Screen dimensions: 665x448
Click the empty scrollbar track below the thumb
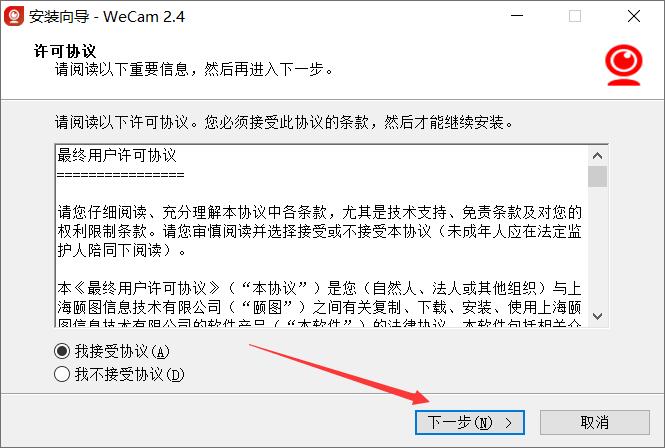pos(598,246)
